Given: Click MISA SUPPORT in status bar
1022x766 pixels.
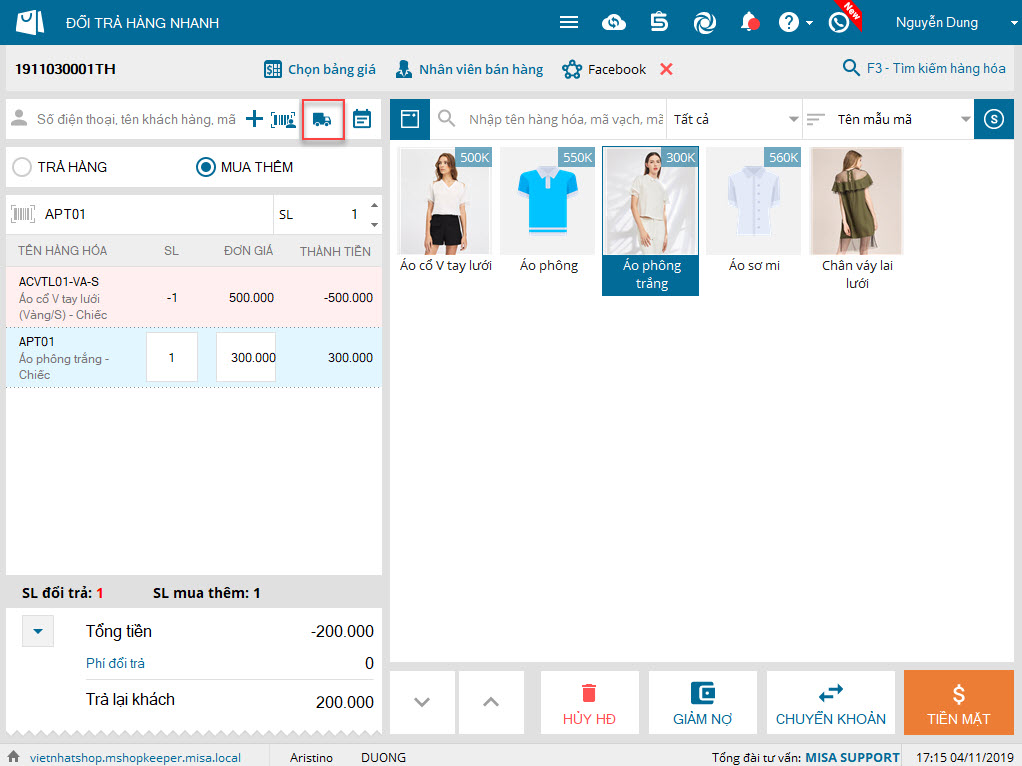Looking at the screenshot, I should [x=852, y=758].
